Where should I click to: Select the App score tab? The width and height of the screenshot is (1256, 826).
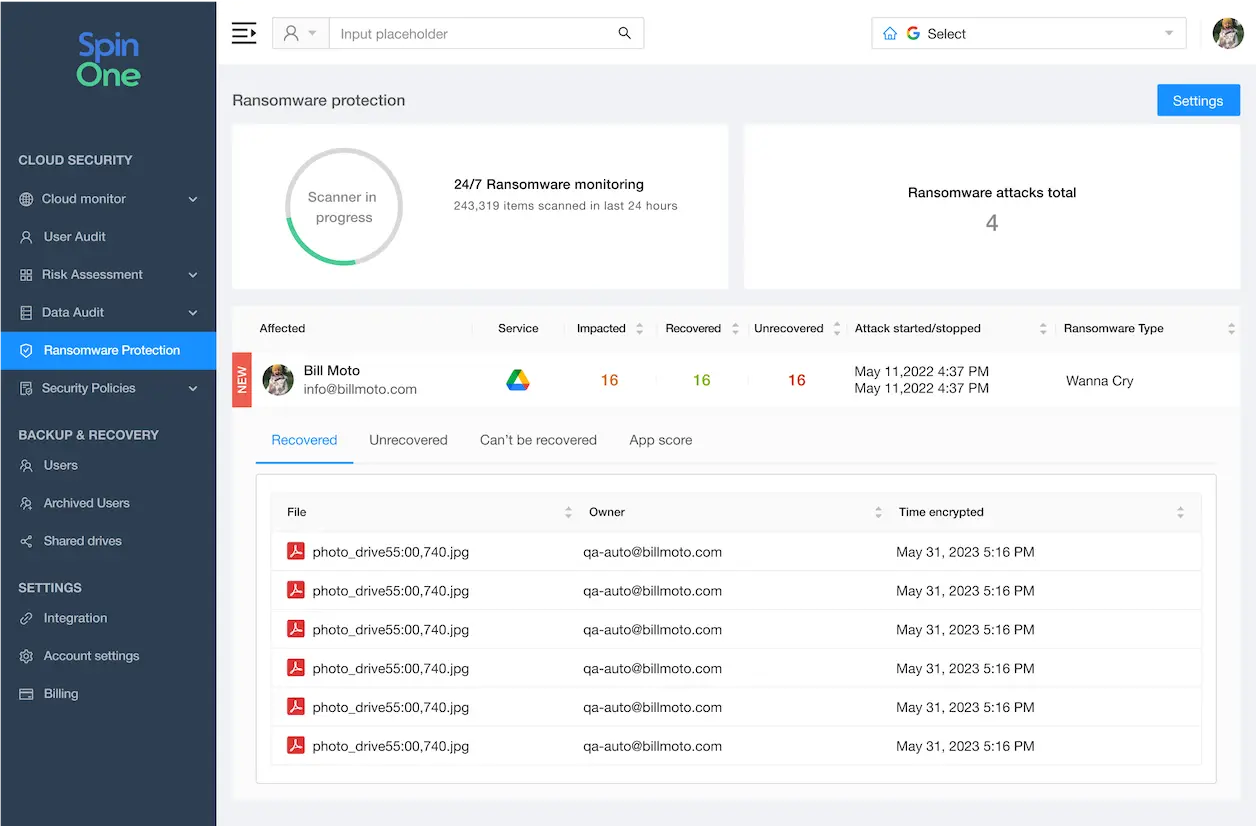point(660,440)
